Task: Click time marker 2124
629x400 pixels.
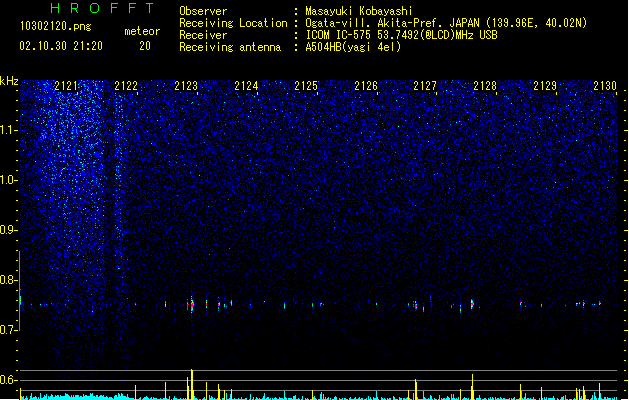Action: tap(246, 86)
